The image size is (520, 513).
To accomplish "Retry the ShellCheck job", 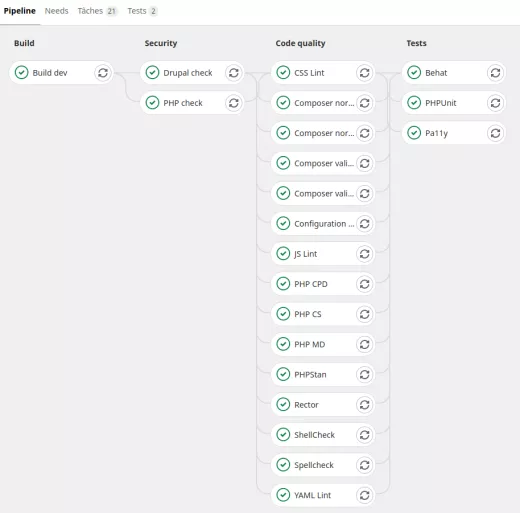I will [365, 435].
